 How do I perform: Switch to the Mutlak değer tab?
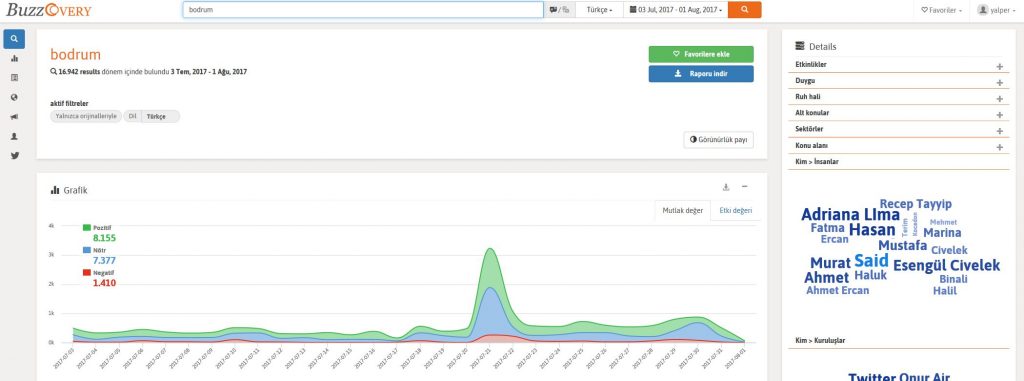click(x=682, y=210)
